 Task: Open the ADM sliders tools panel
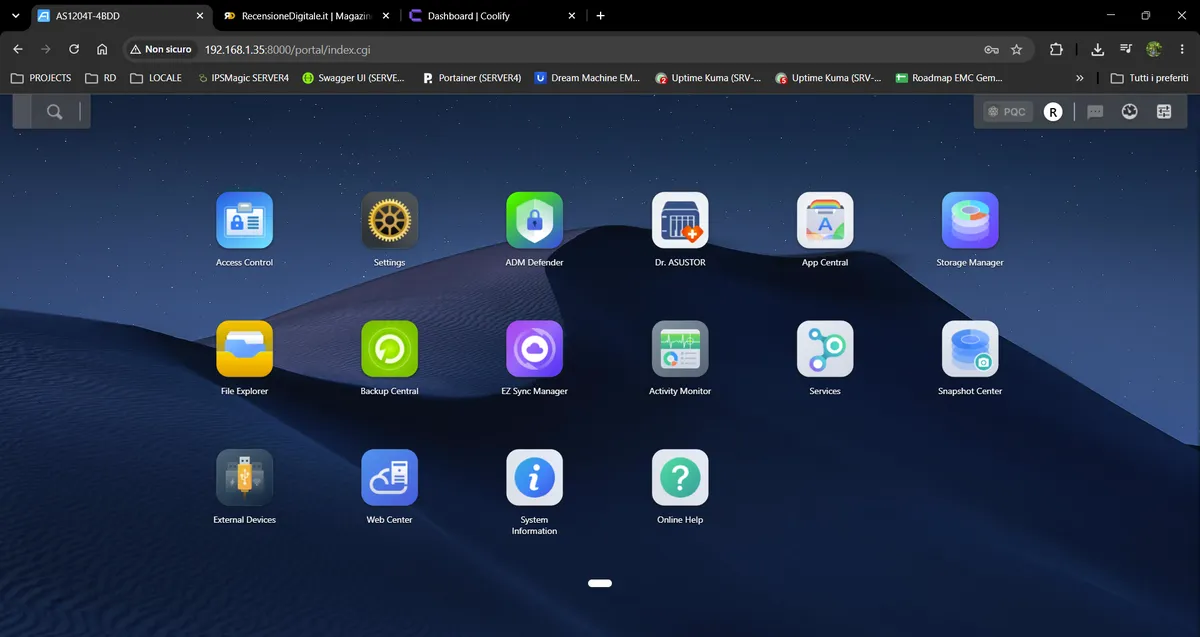click(x=1164, y=112)
